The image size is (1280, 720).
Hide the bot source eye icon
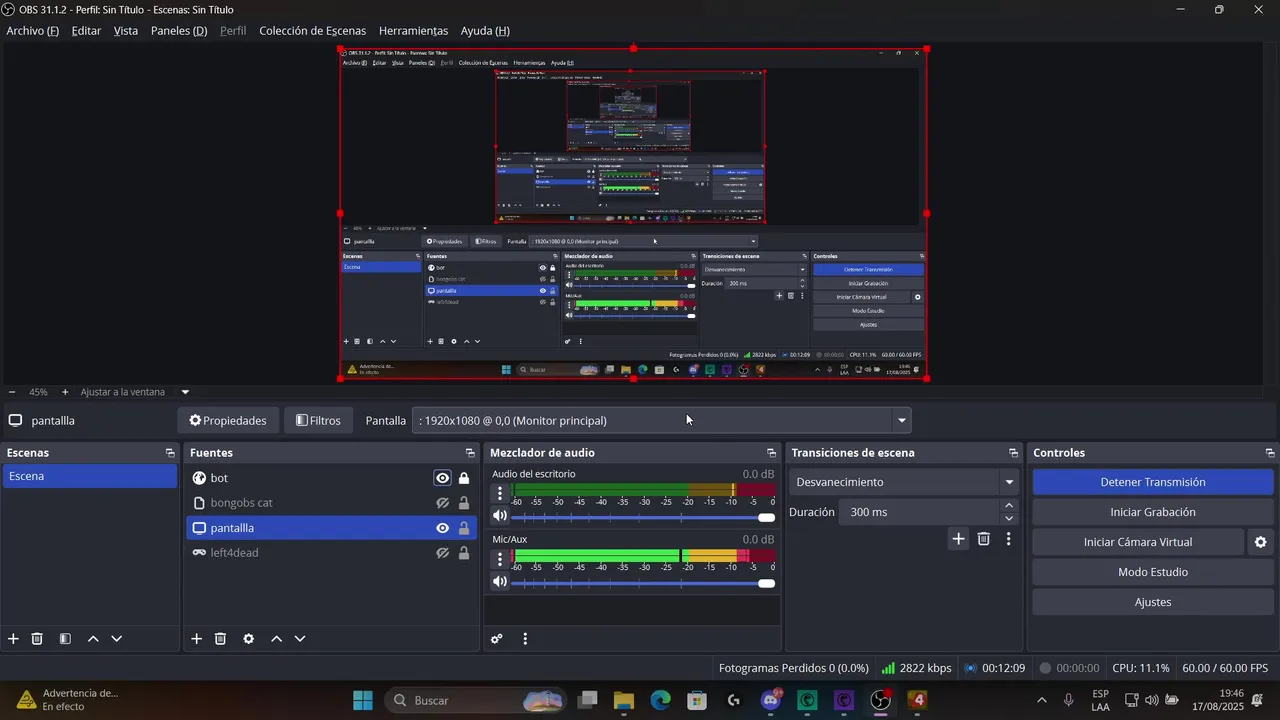tap(442, 478)
